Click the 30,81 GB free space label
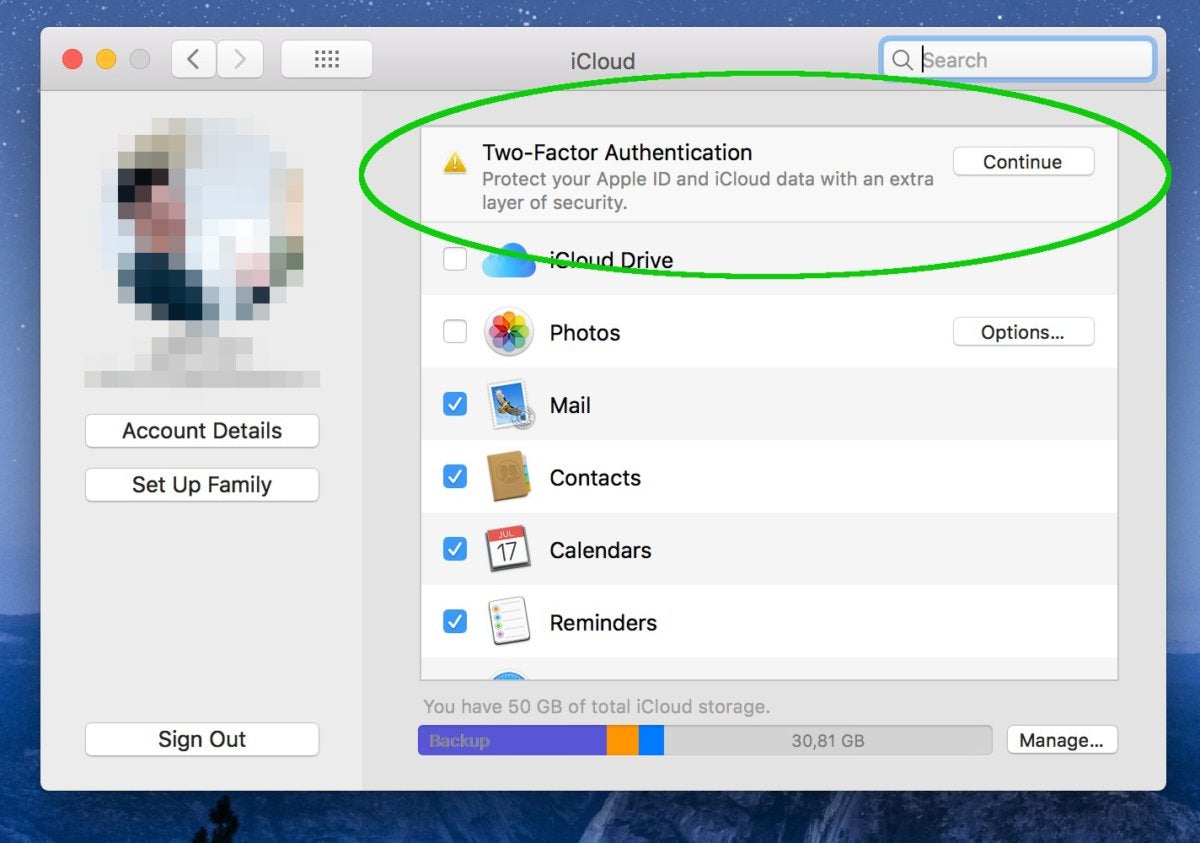 click(x=828, y=741)
